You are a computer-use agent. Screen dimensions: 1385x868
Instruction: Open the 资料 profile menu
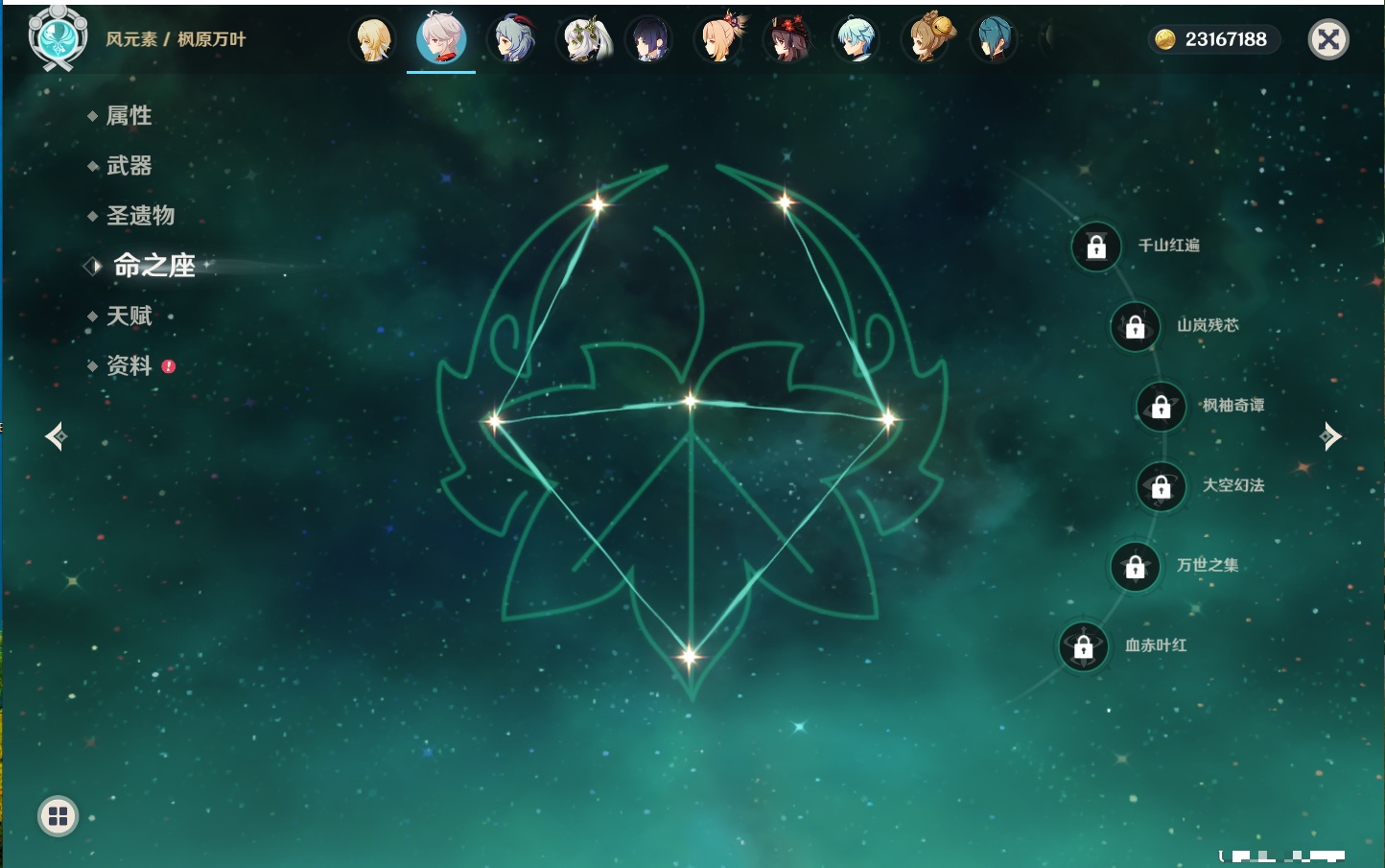[129, 365]
